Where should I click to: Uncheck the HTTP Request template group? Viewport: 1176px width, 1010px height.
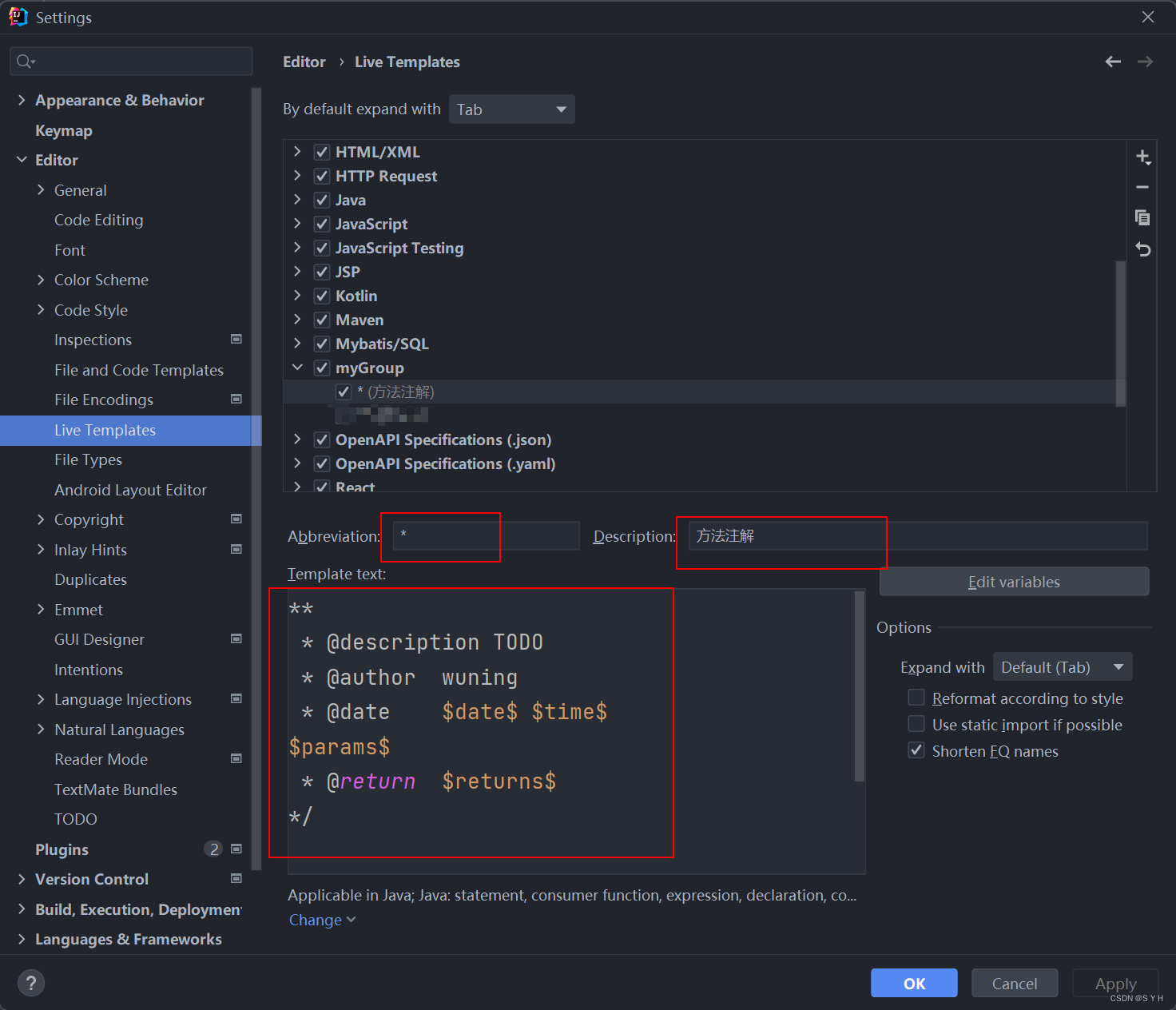point(322,176)
